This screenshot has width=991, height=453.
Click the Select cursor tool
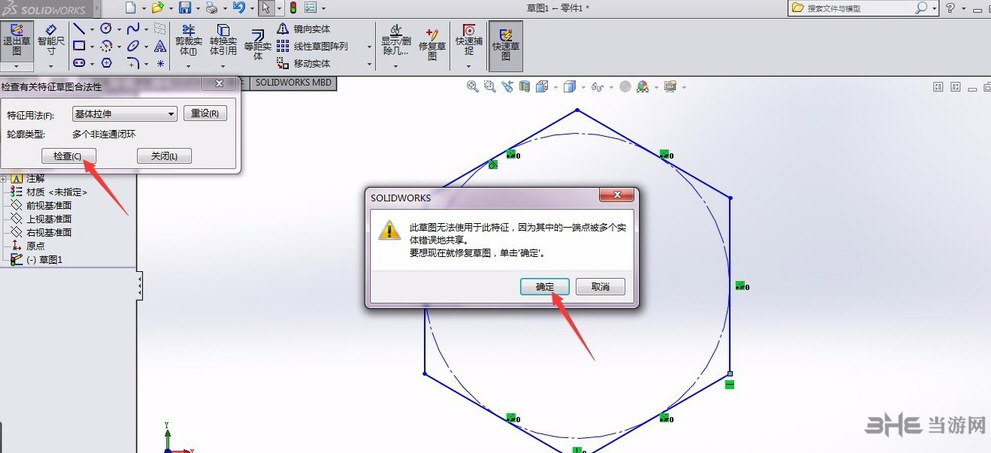pos(267,8)
